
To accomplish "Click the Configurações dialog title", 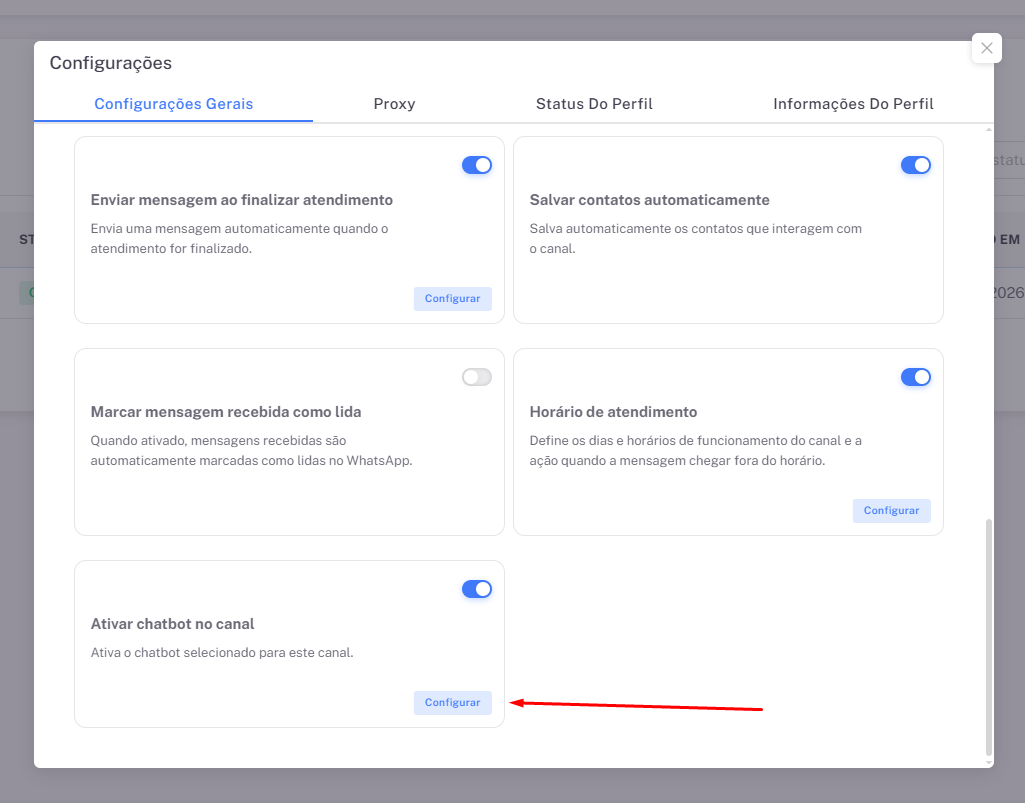I will point(111,63).
